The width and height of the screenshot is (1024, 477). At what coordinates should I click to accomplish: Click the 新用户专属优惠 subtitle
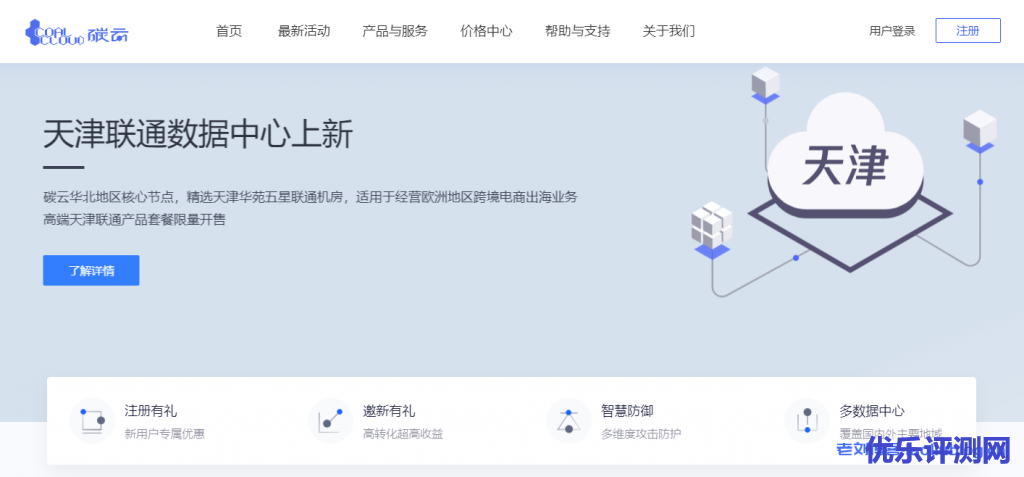[x=165, y=433]
